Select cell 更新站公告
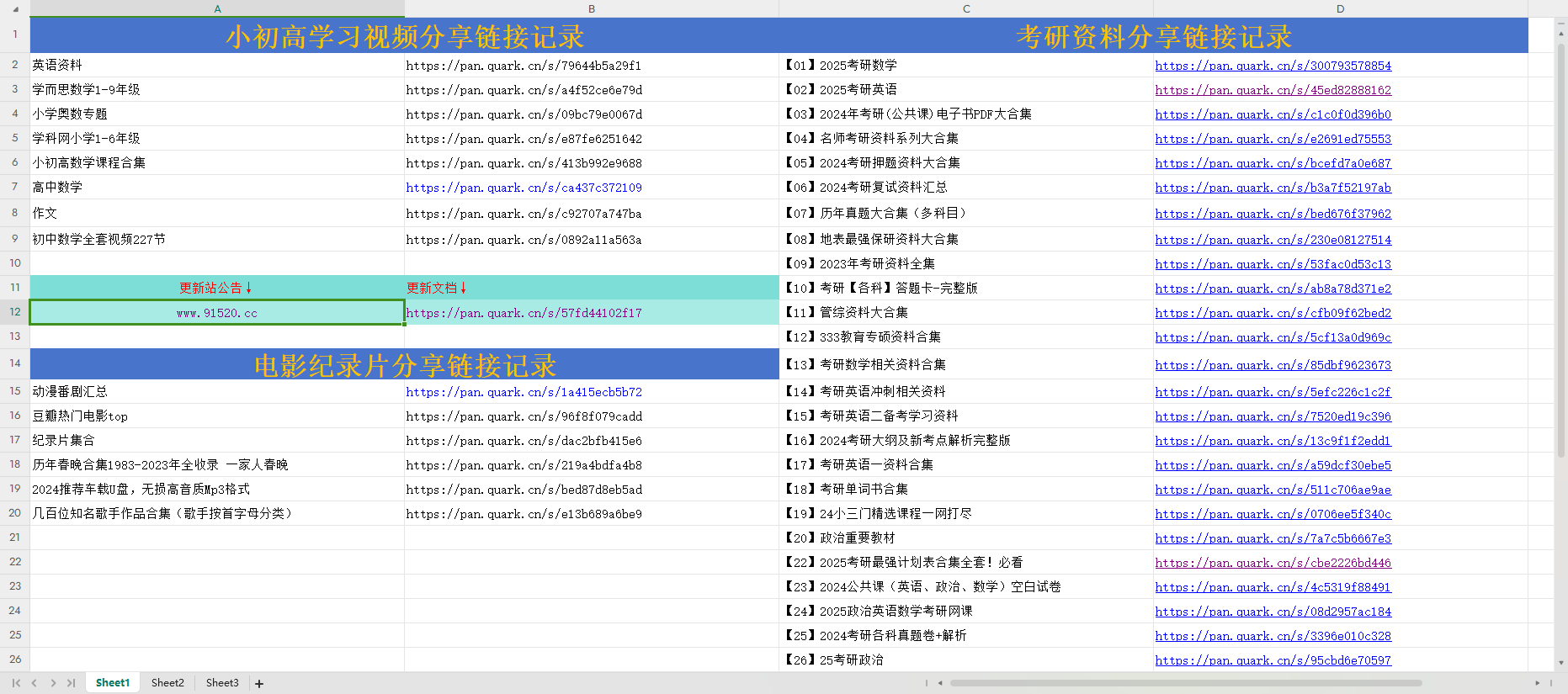The image size is (1568, 694). pyautogui.click(x=217, y=288)
